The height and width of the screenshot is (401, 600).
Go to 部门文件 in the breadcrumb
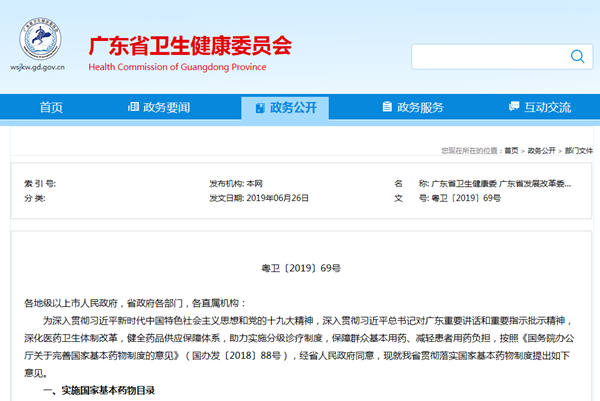tap(579, 151)
